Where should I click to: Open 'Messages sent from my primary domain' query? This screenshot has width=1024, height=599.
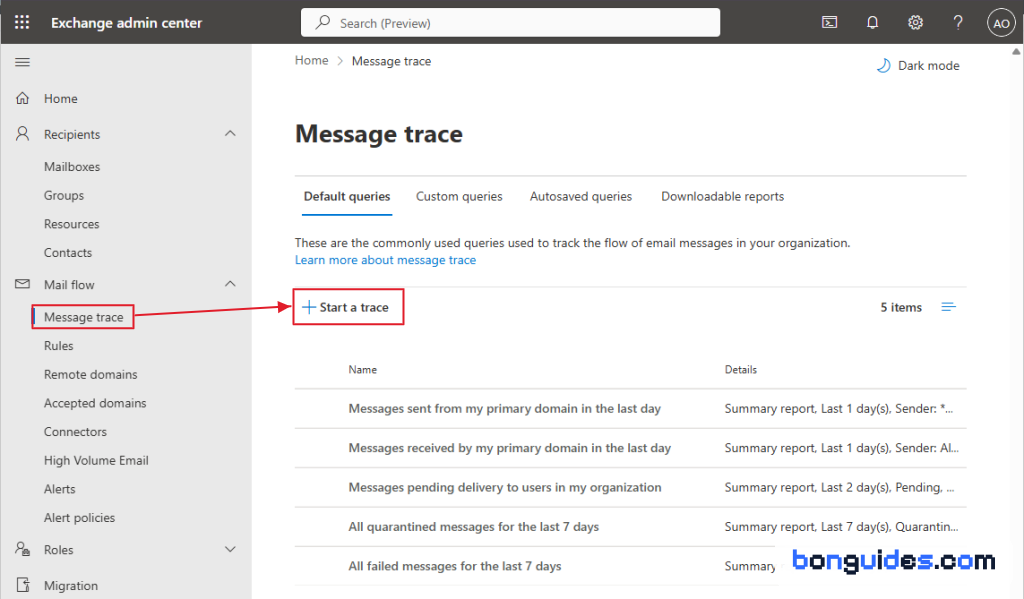click(505, 409)
